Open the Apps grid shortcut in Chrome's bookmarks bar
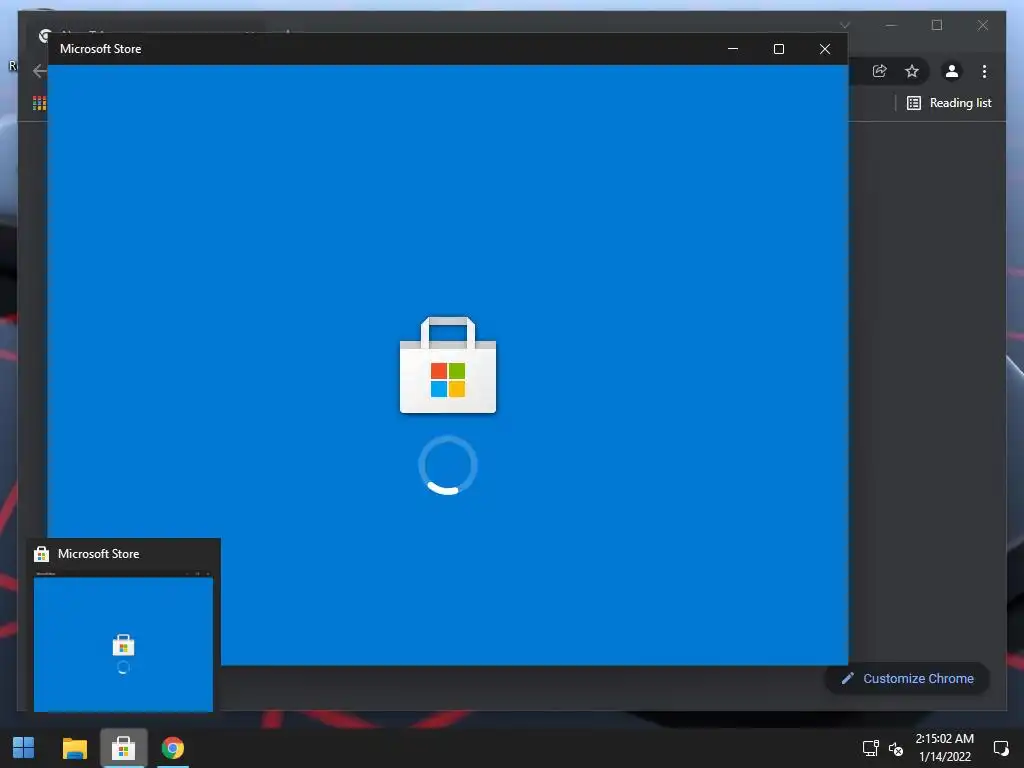1024x768 pixels. tap(39, 103)
